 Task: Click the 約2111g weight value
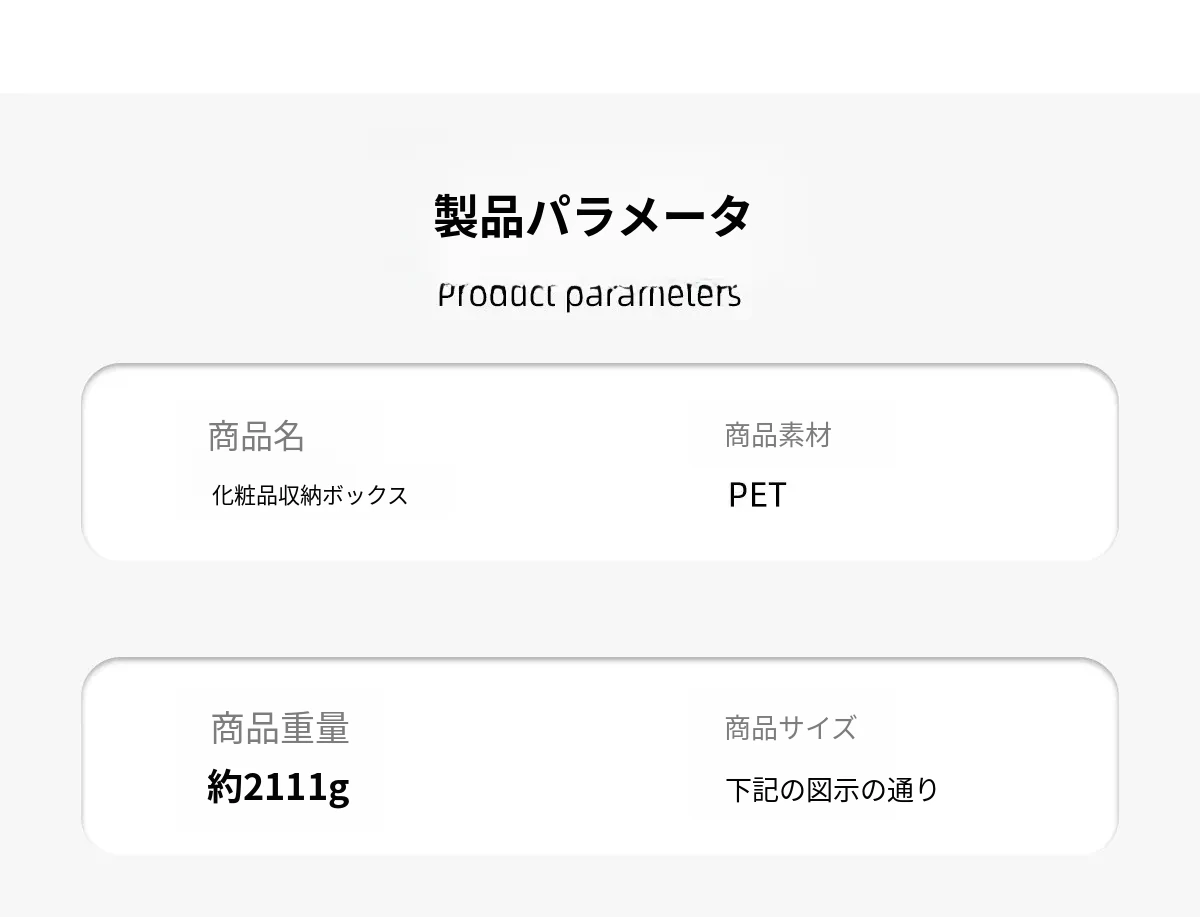[x=278, y=787]
